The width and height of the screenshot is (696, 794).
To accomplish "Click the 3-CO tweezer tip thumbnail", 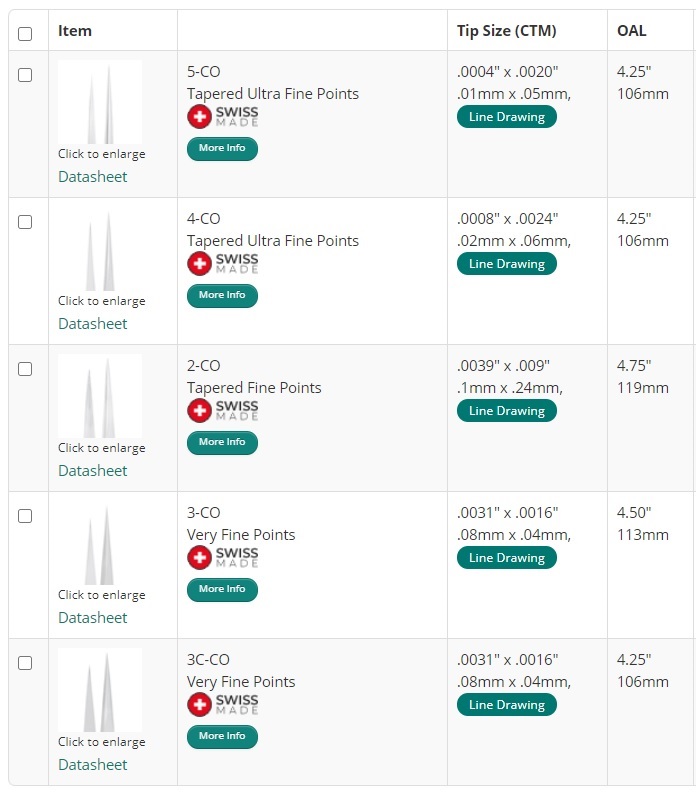I will pyautogui.click(x=100, y=543).
